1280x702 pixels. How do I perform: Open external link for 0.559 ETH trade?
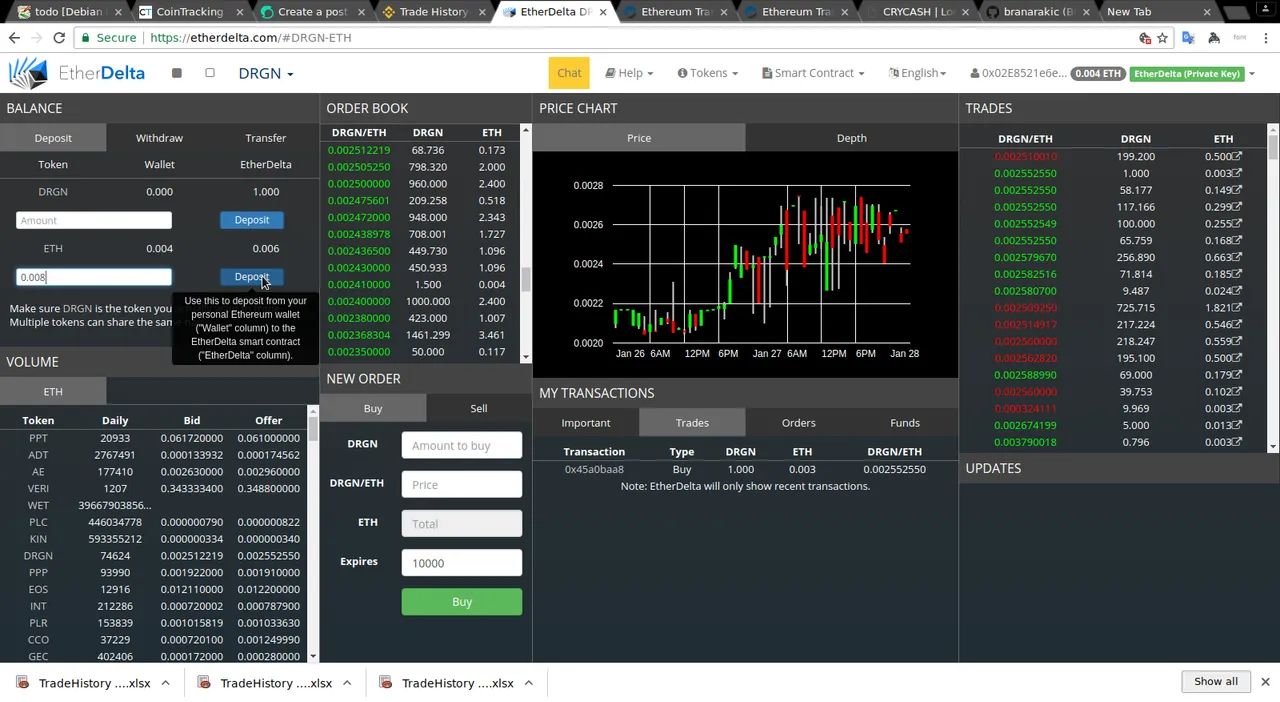pos(1237,342)
